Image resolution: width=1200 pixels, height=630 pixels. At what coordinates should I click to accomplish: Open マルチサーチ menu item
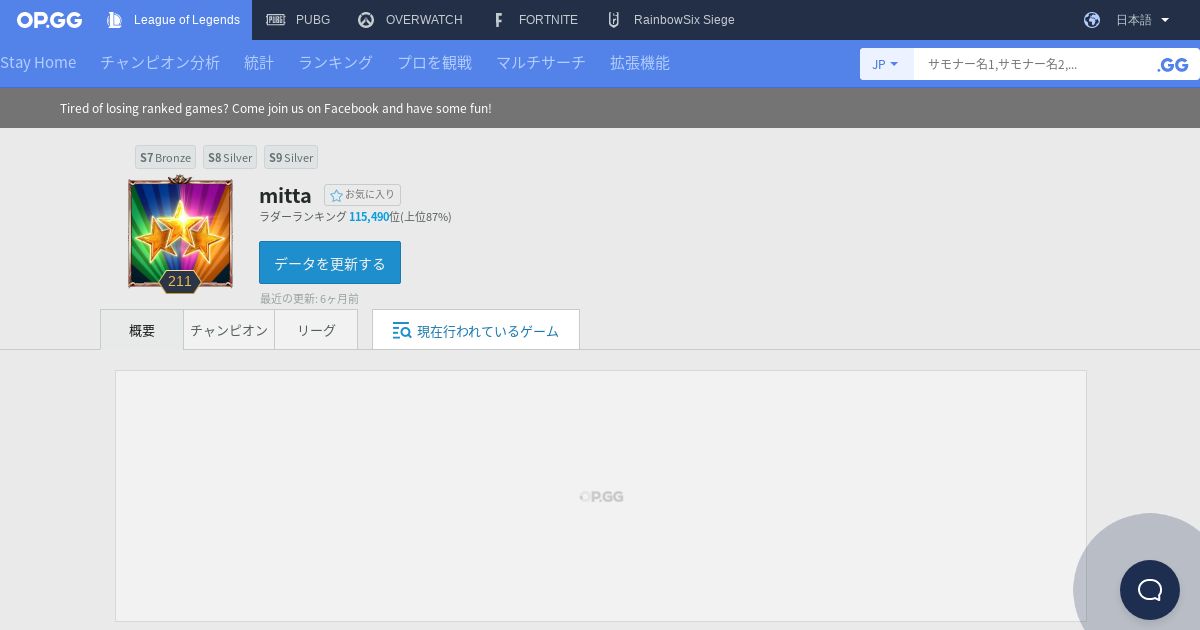click(x=541, y=63)
